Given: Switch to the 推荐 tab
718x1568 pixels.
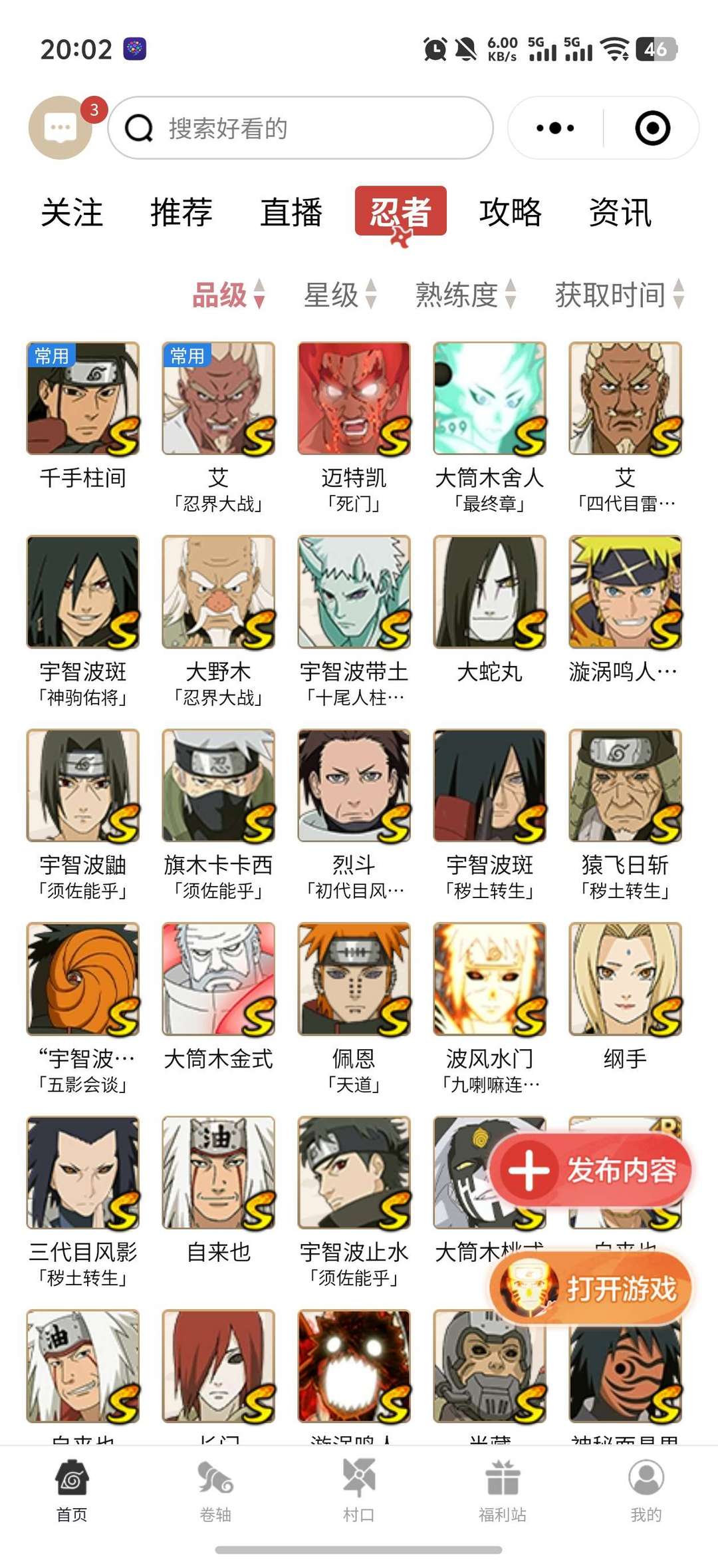Looking at the screenshot, I should (x=181, y=212).
